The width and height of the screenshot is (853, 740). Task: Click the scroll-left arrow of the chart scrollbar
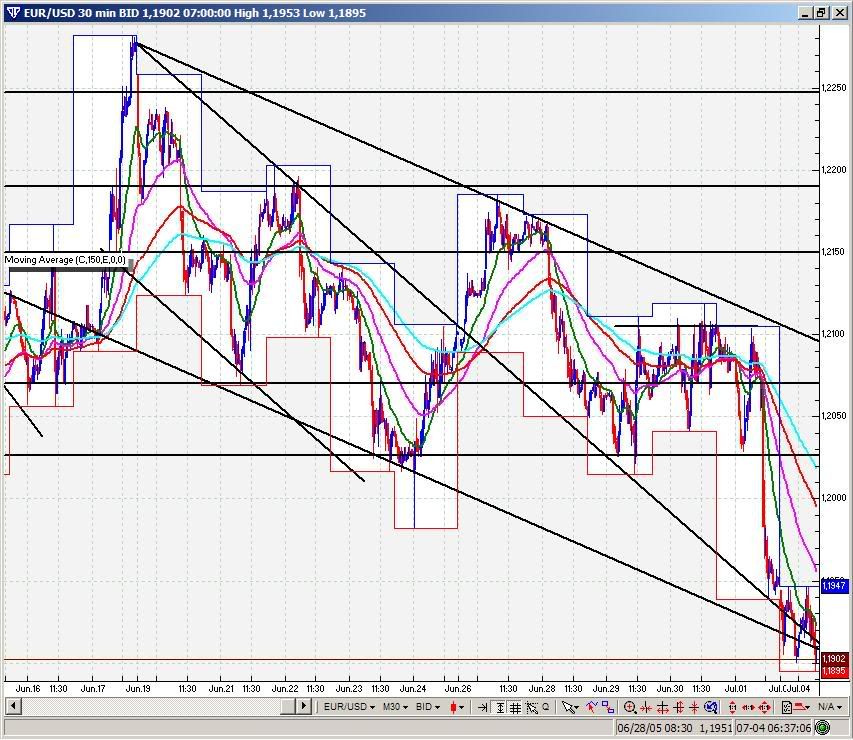coord(14,707)
